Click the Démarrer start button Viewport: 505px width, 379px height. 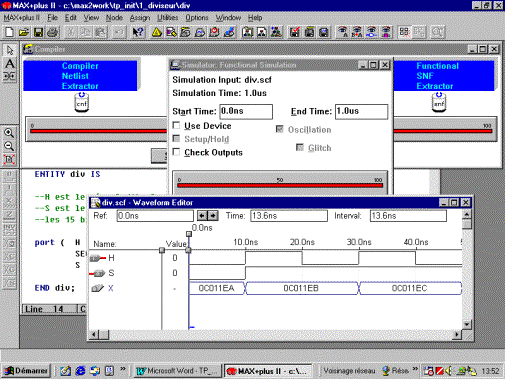click(26, 371)
